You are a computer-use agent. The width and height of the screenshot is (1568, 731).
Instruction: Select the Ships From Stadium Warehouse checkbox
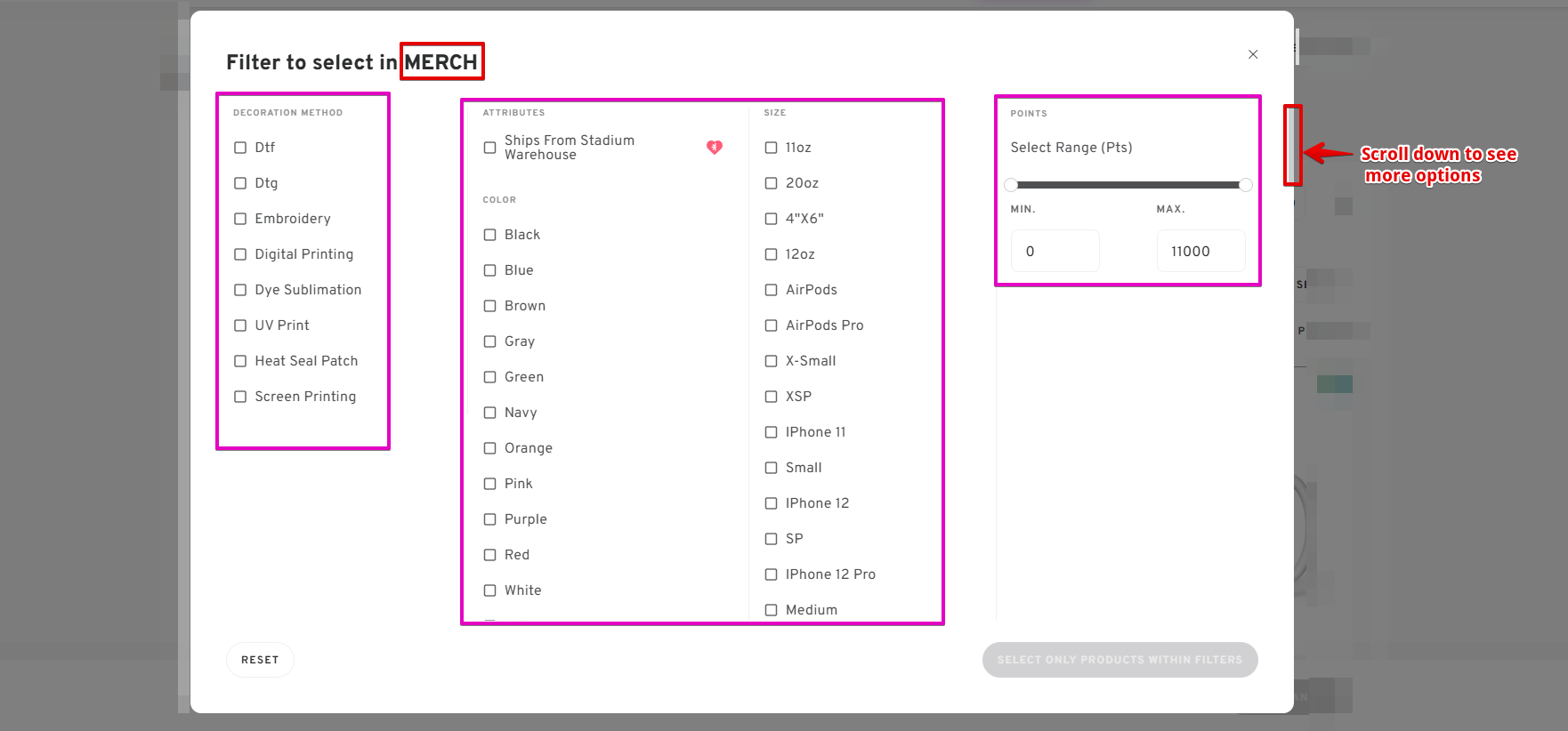point(489,148)
